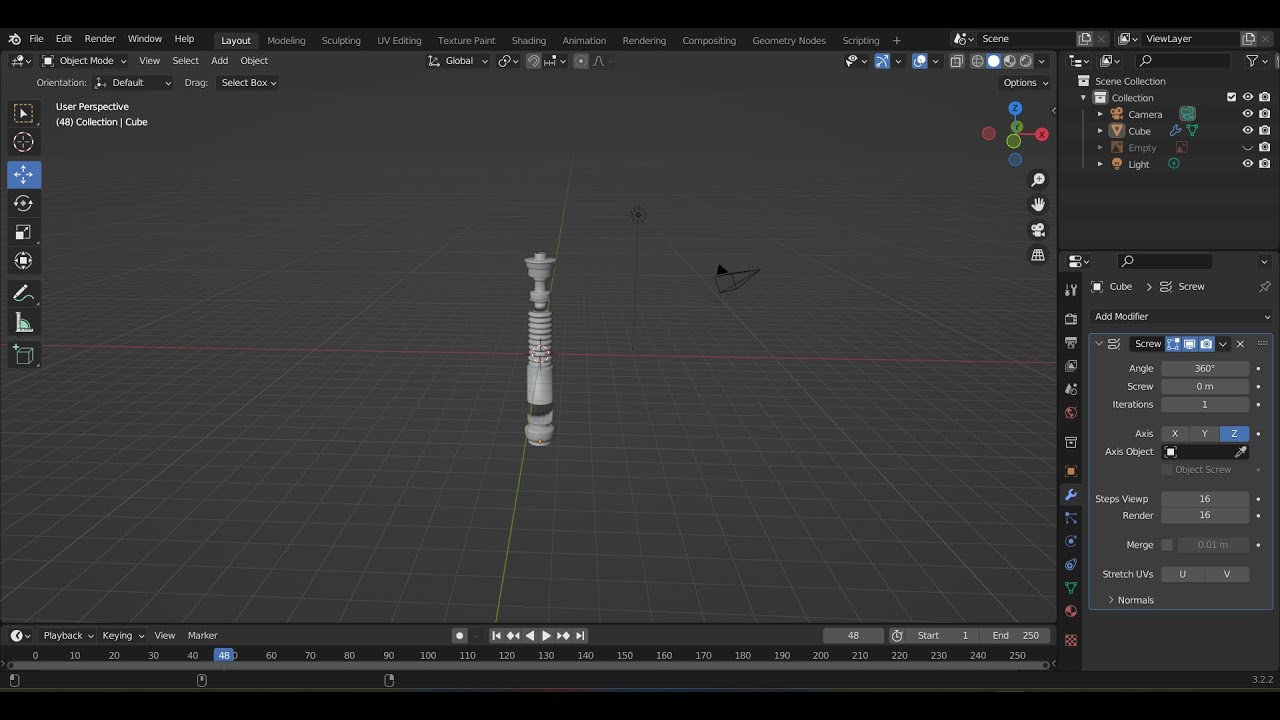Play the animation forward
Viewport: 1280px width, 720px height.
[x=546, y=636]
